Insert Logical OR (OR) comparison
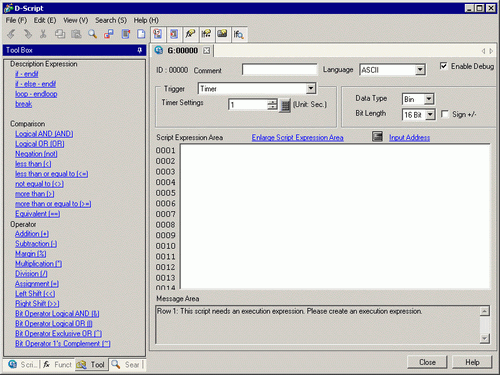The width and height of the screenshot is (500, 375). click(40, 144)
